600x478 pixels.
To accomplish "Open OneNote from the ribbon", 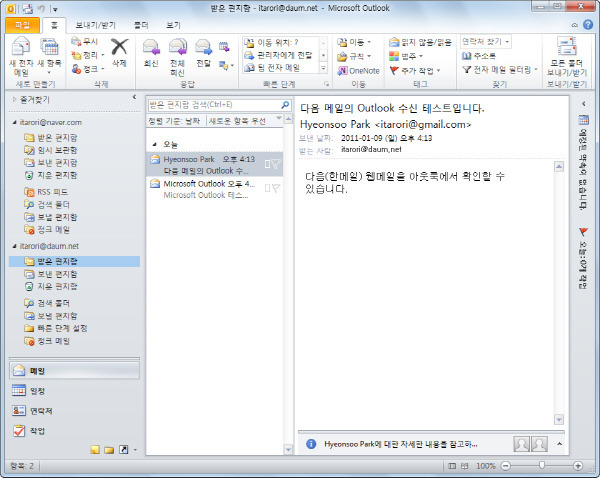I will (x=359, y=71).
